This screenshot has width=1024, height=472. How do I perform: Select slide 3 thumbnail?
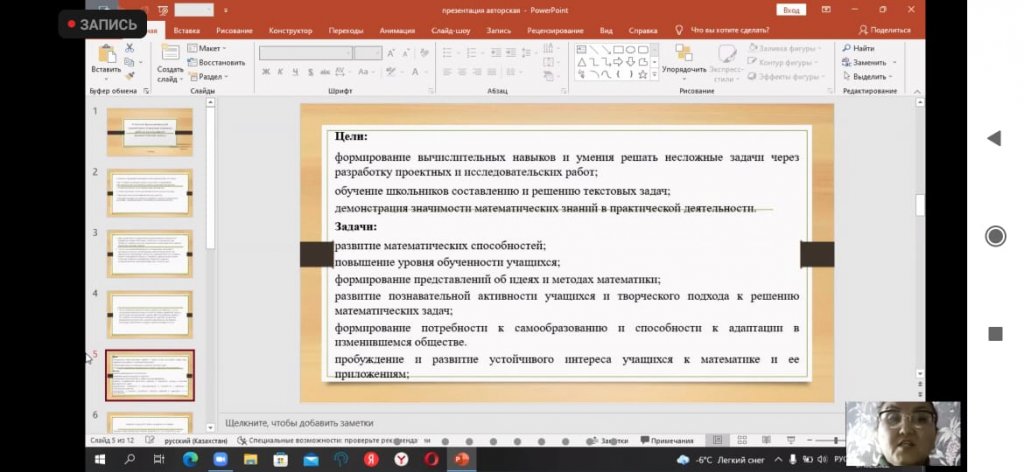click(150, 254)
